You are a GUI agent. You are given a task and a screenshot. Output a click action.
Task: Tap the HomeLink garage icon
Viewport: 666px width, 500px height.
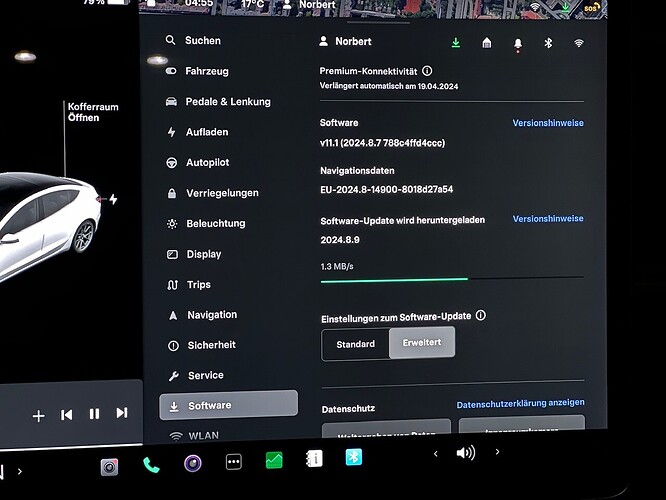[487, 42]
